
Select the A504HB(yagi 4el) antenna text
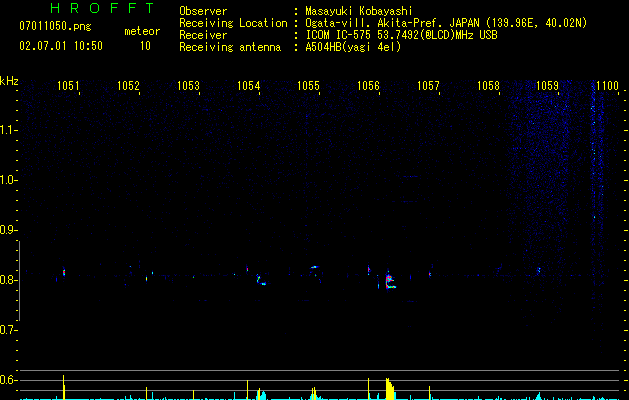353,47
